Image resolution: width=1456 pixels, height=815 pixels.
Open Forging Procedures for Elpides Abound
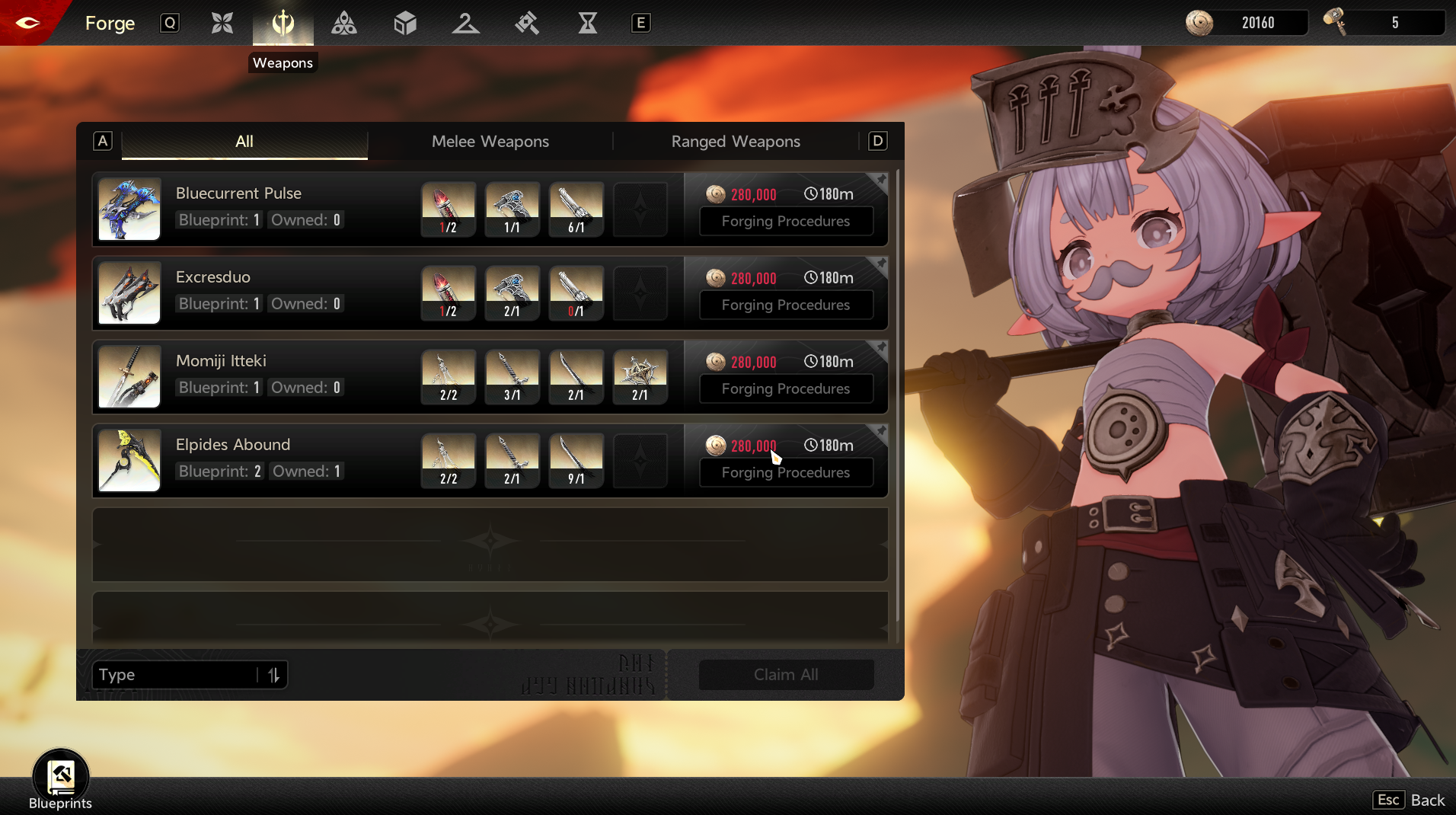786,473
